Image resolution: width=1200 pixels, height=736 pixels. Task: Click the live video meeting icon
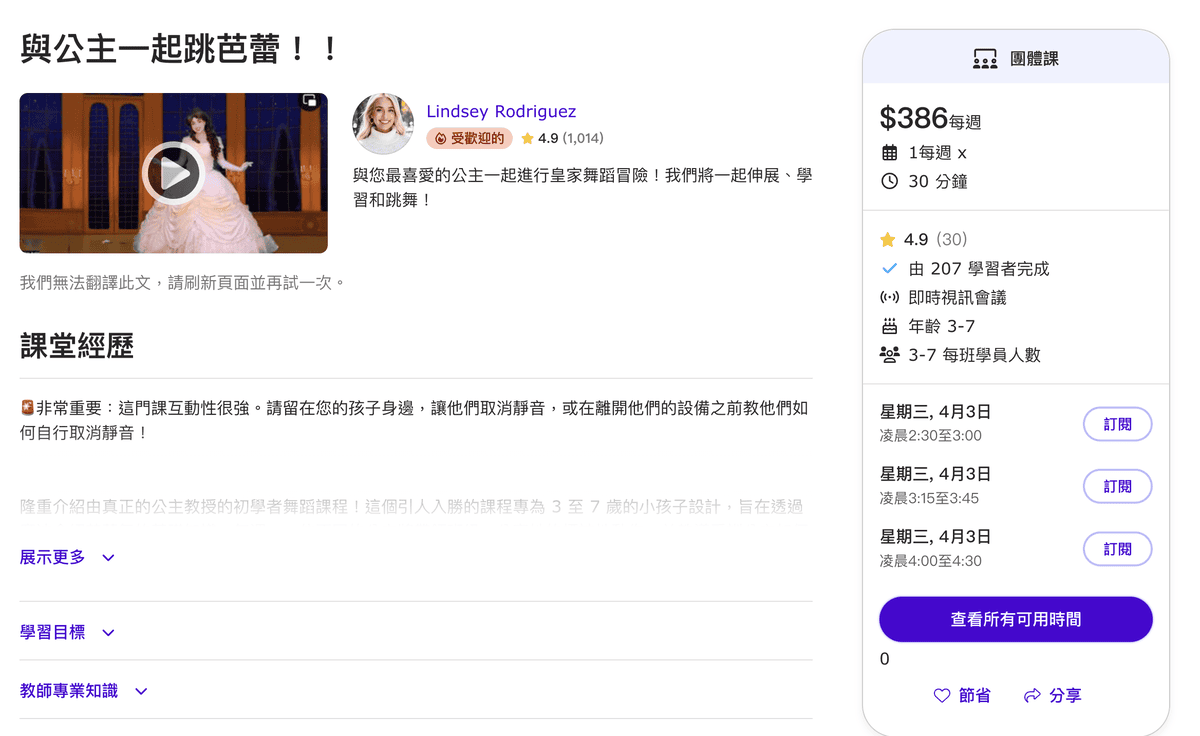[x=889, y=297]
